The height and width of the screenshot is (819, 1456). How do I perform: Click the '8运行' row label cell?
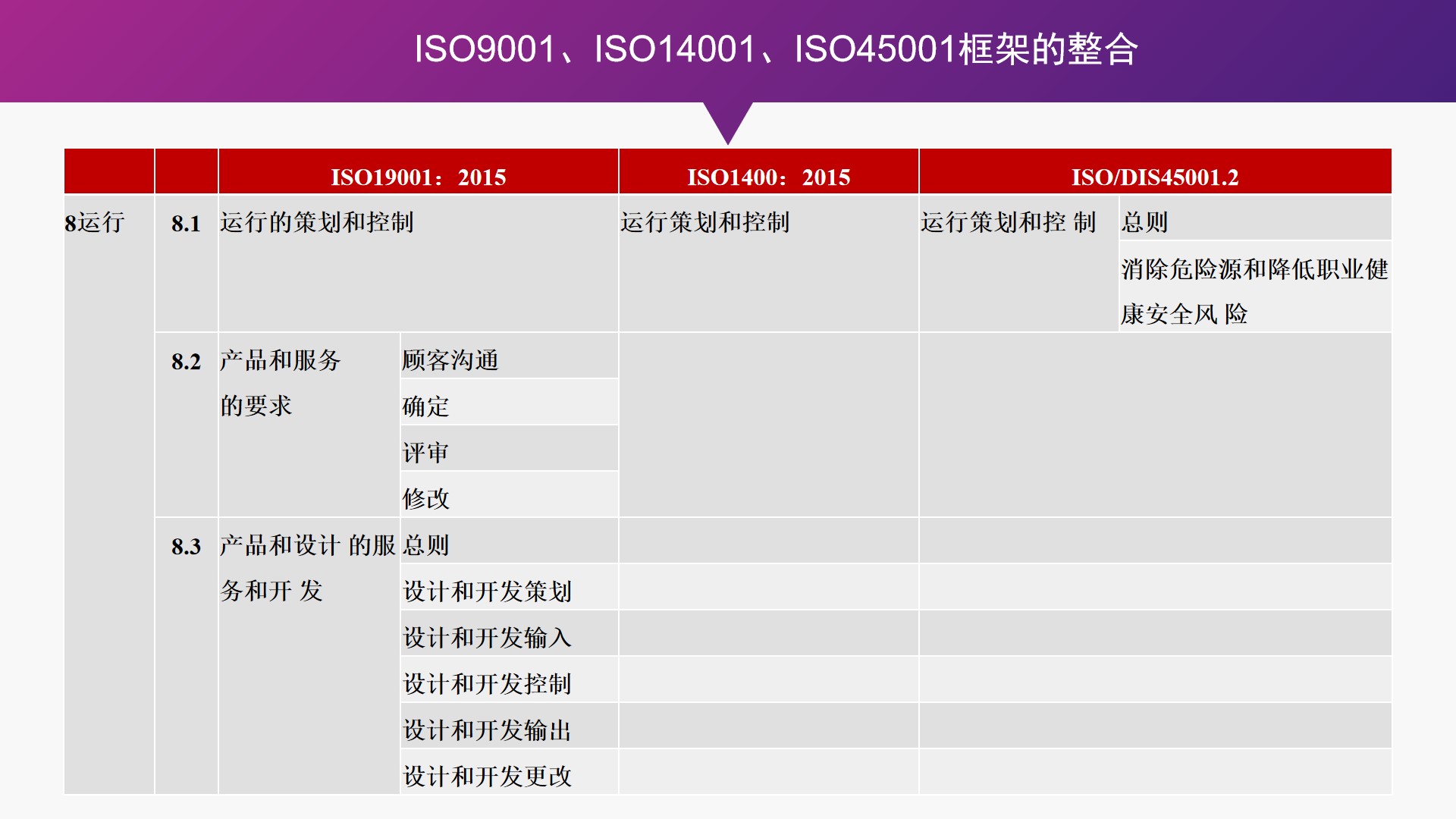[x=109, y=494]
